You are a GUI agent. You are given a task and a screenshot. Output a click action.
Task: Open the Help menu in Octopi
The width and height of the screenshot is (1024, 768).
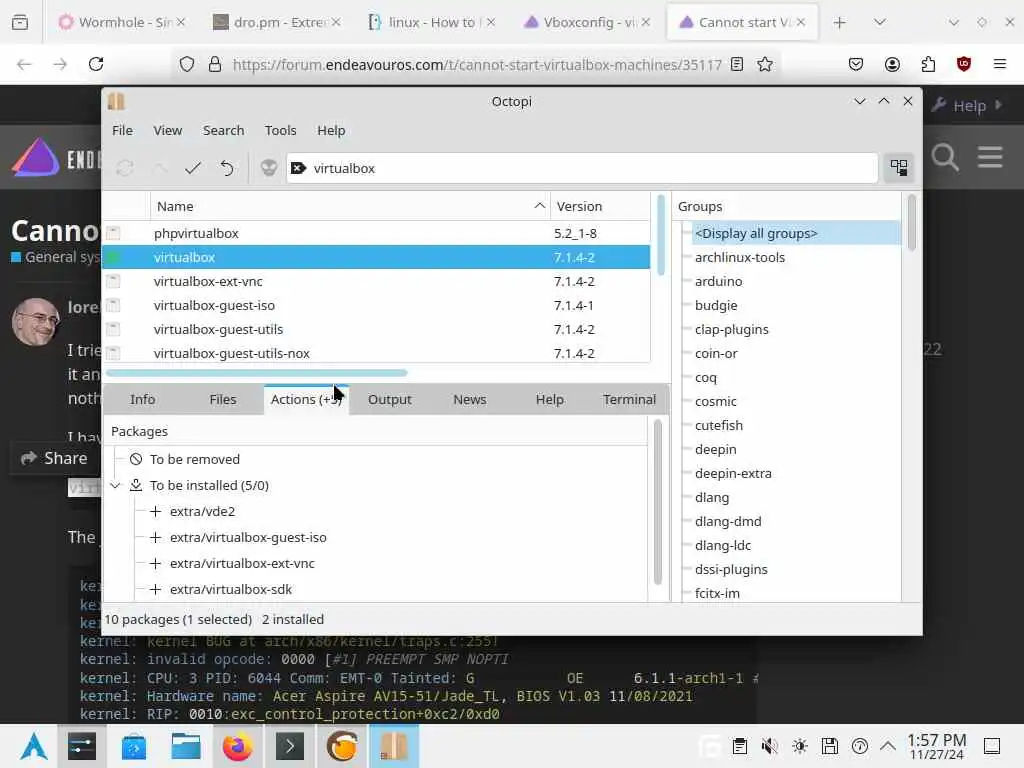[x=331, y=131]
